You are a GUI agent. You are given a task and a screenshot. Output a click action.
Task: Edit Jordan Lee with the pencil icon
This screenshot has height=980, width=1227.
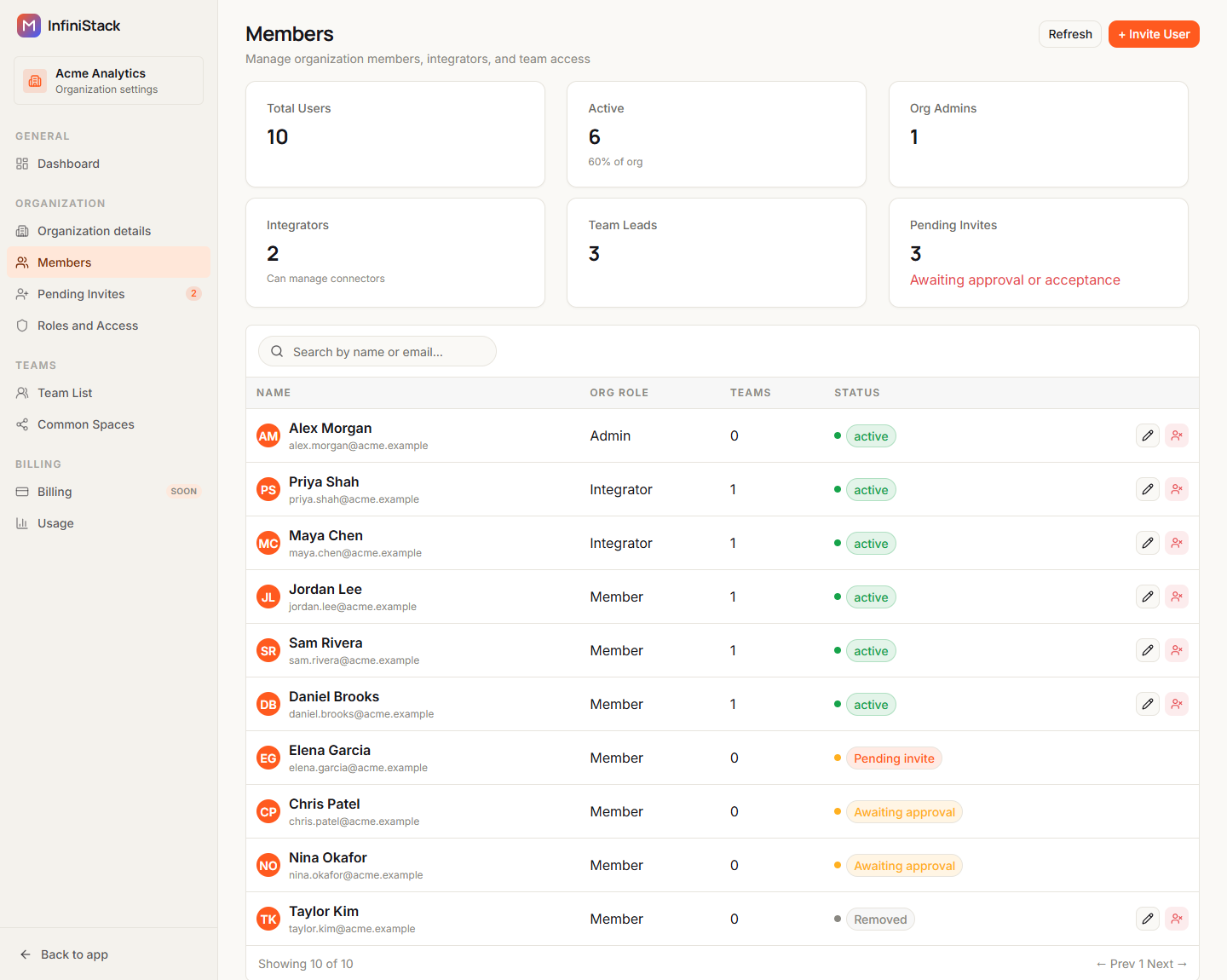pyautogui.click(x=1148, y=597)
